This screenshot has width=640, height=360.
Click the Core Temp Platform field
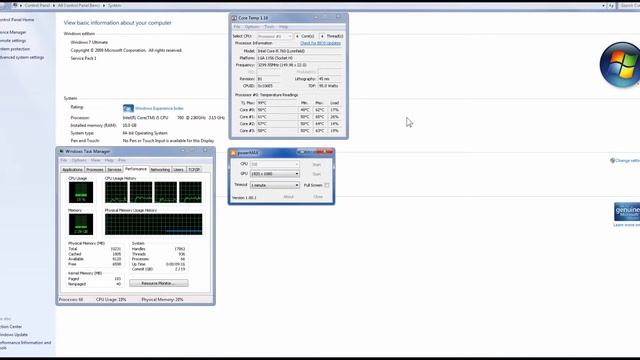pos(300,58)
